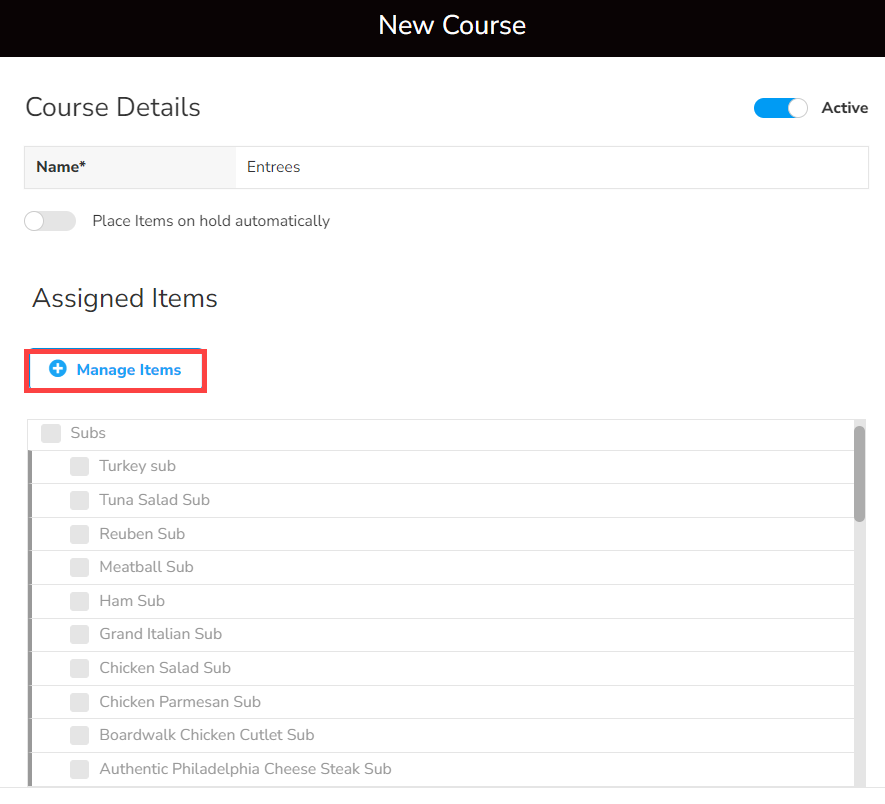Click the plus icon beside Manage Items

(x=58, y=369)
